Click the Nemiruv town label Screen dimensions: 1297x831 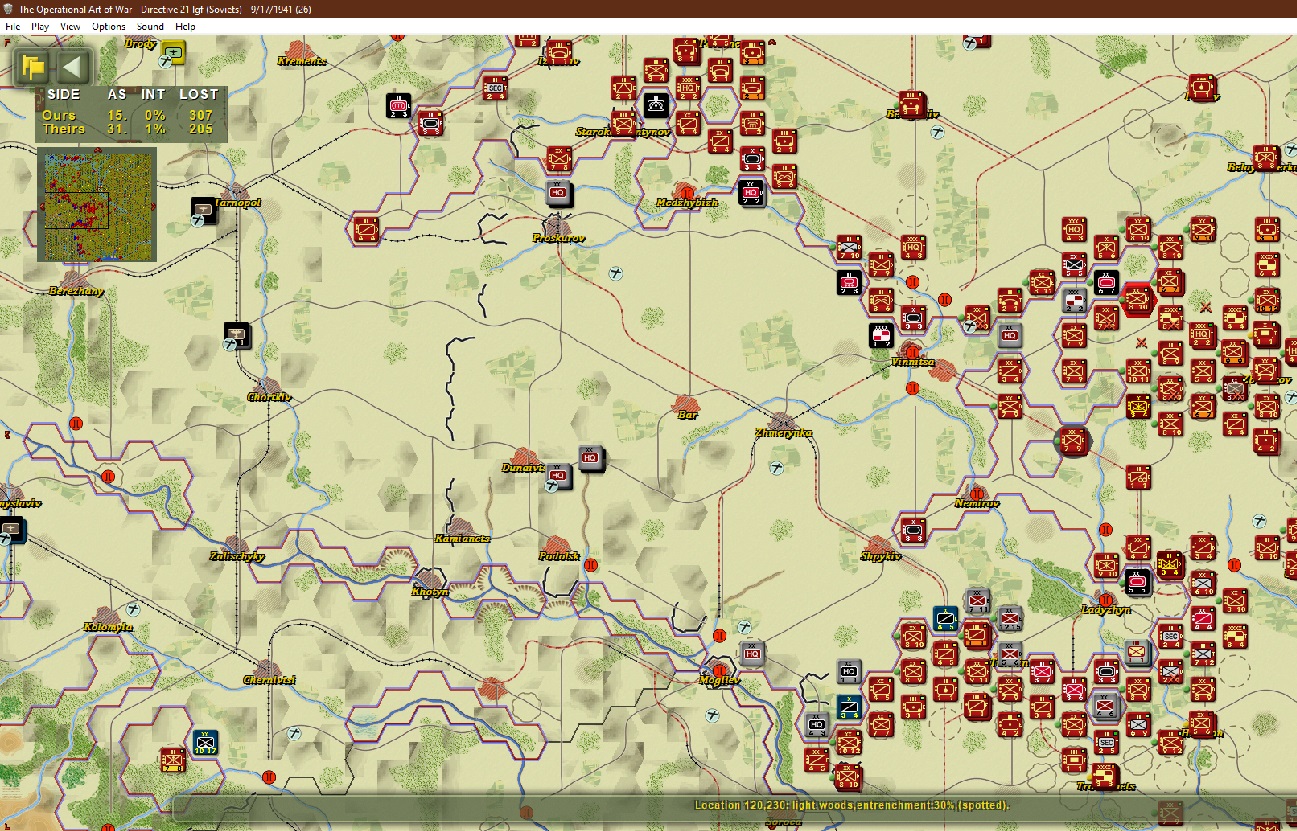tap(977, 503)
